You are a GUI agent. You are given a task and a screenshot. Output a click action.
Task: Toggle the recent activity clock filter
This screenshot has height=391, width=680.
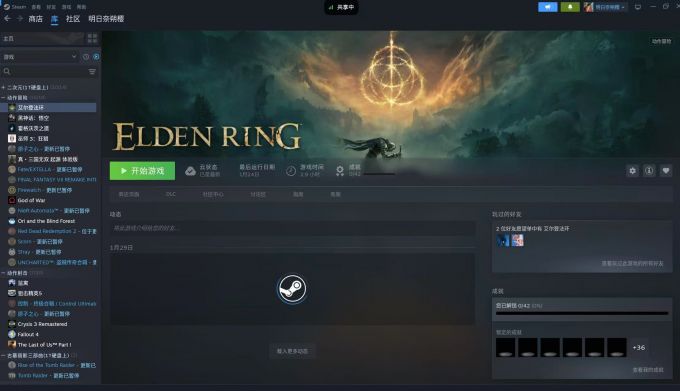click(x=86, y=57)
